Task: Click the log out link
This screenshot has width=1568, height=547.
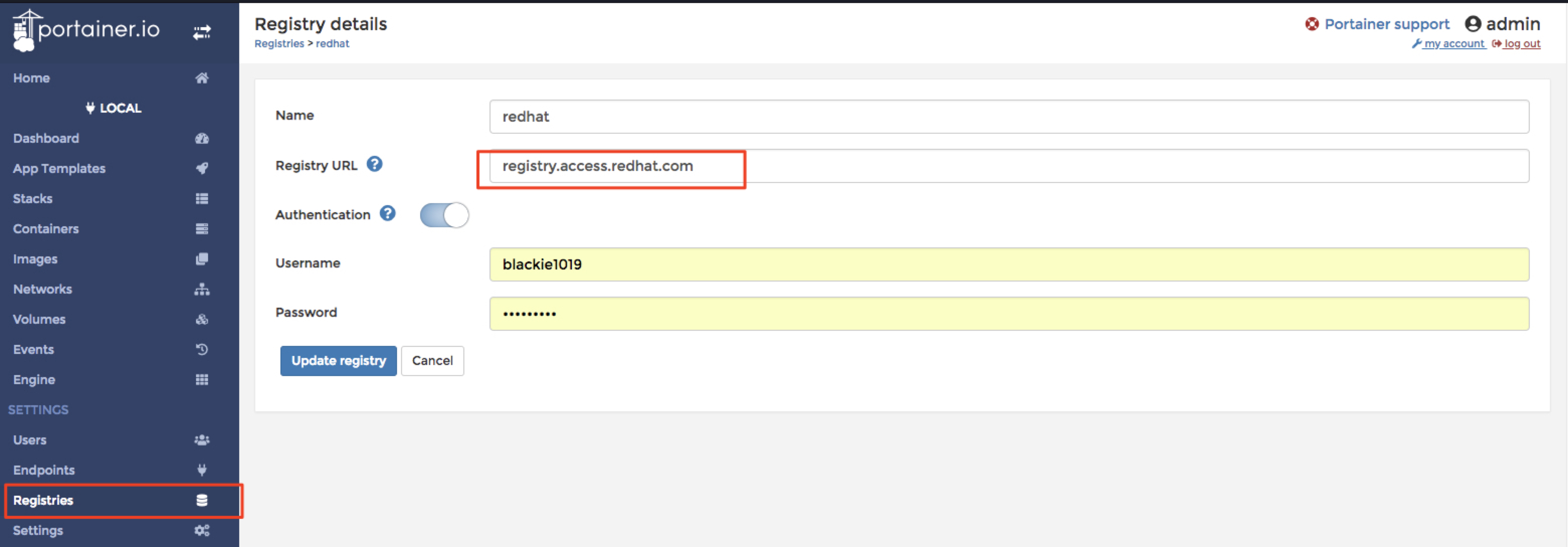Action: coord(1521,44)
